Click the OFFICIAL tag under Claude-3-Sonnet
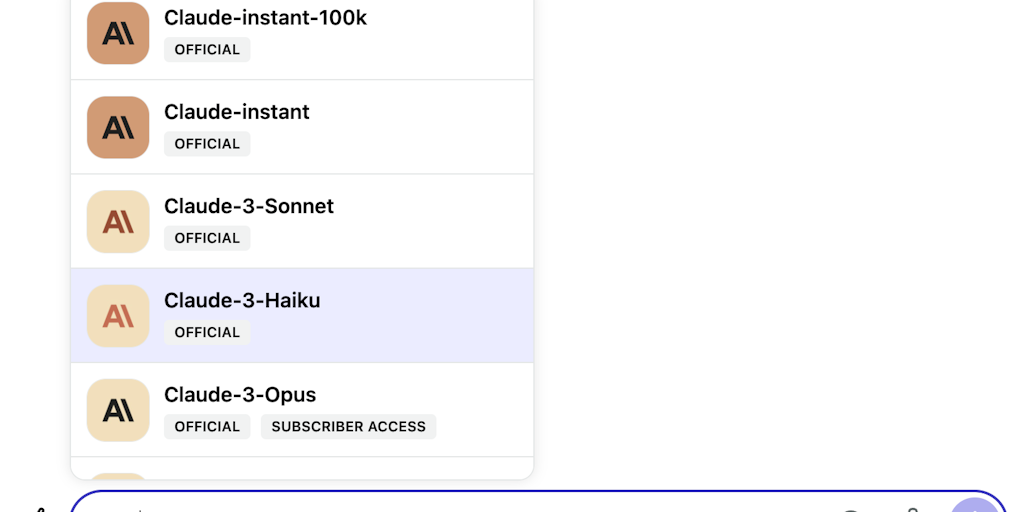Screen dimensions: 1024x512 point(207,238)
